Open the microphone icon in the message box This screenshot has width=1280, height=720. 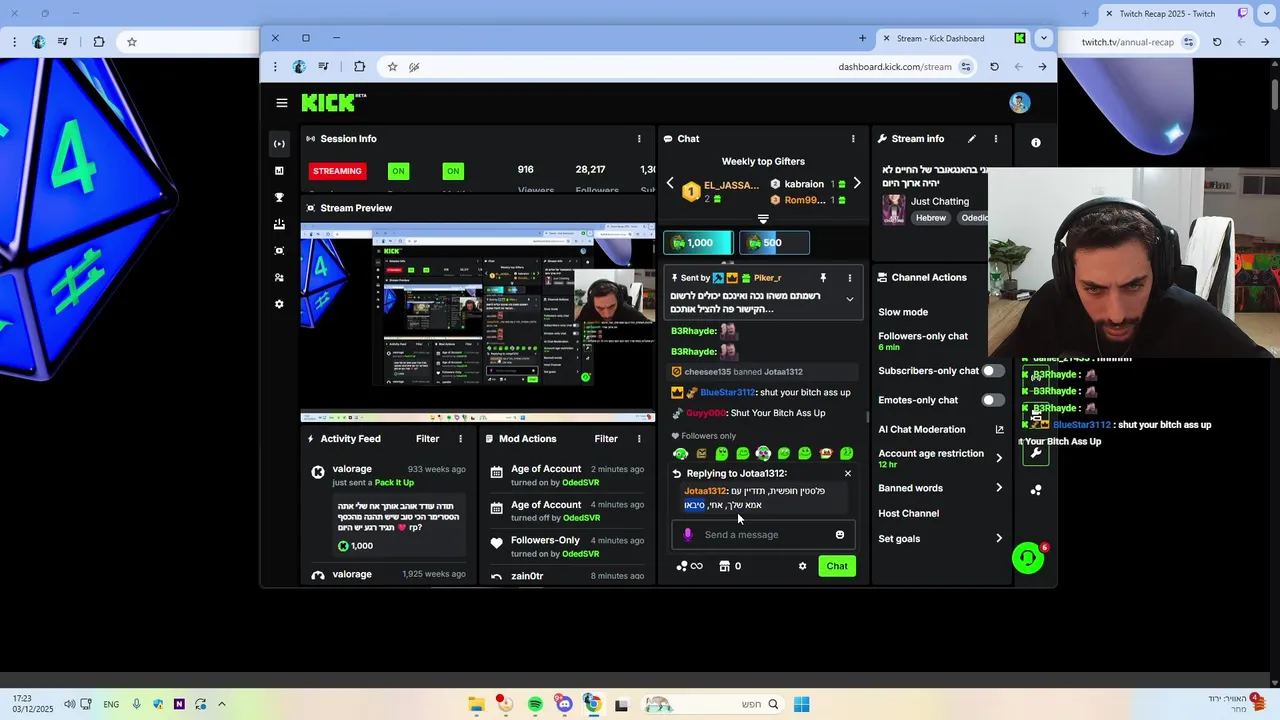688,535
